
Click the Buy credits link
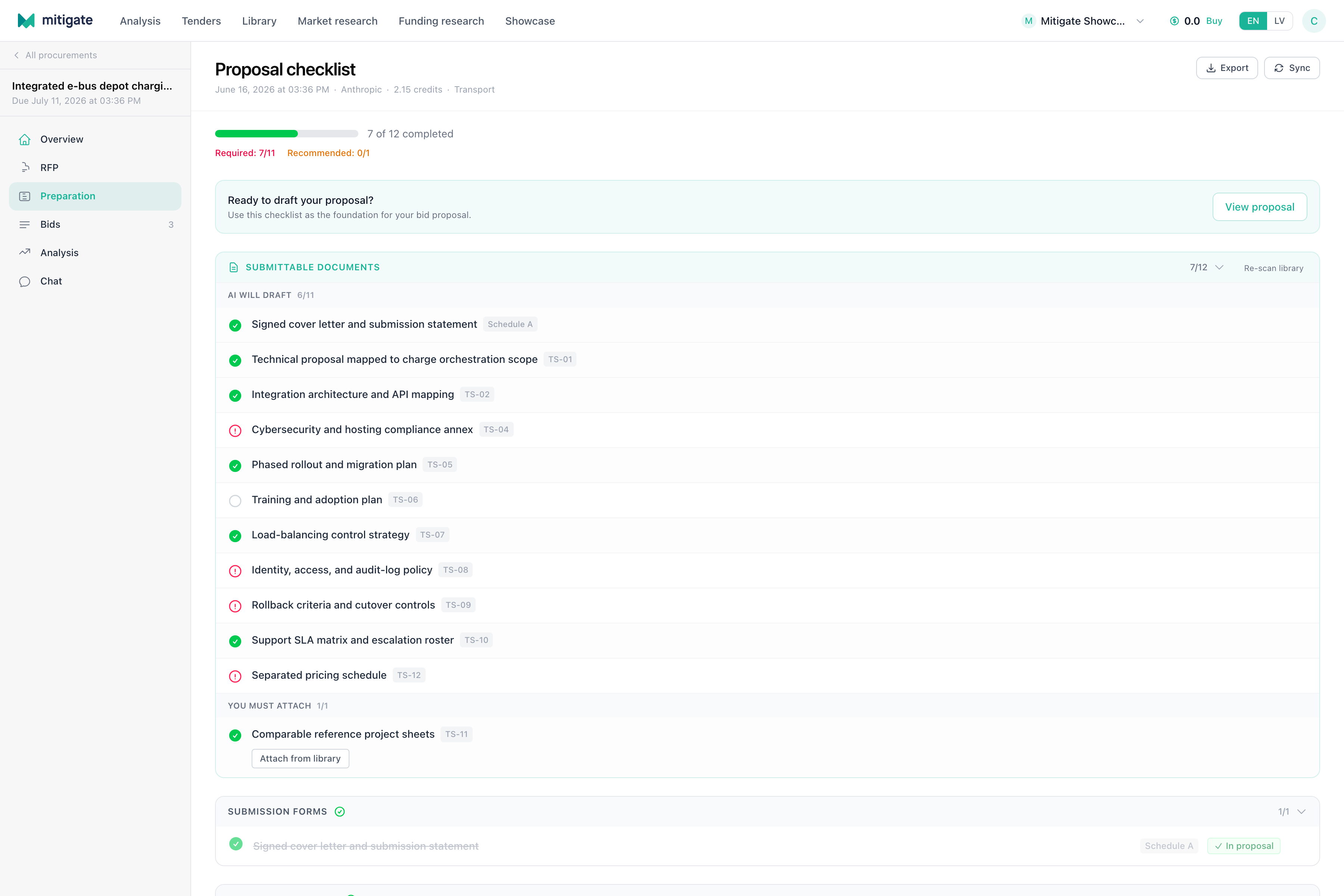(1214, 21)
